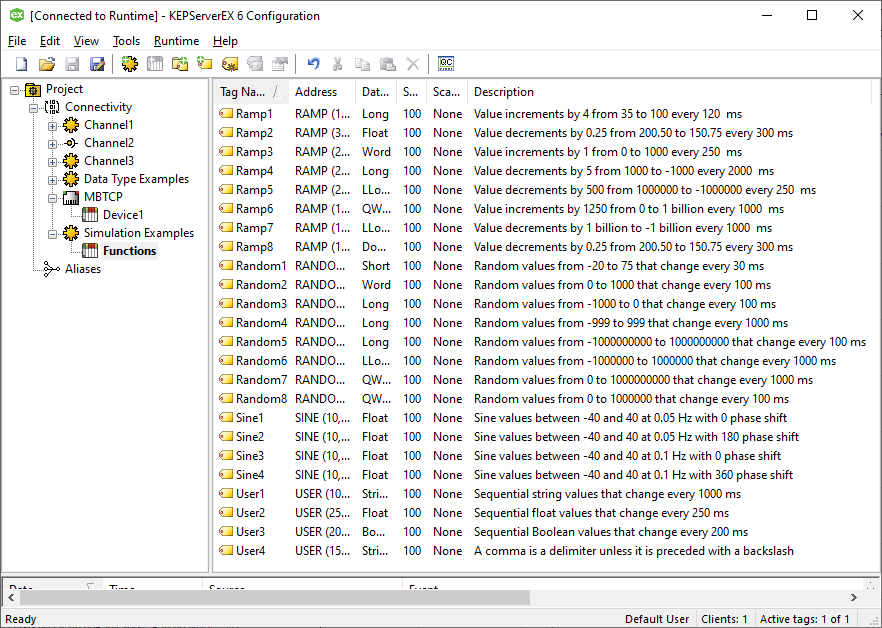Click 'Clients: 1' in the status bar

click(x=724, y=619)
